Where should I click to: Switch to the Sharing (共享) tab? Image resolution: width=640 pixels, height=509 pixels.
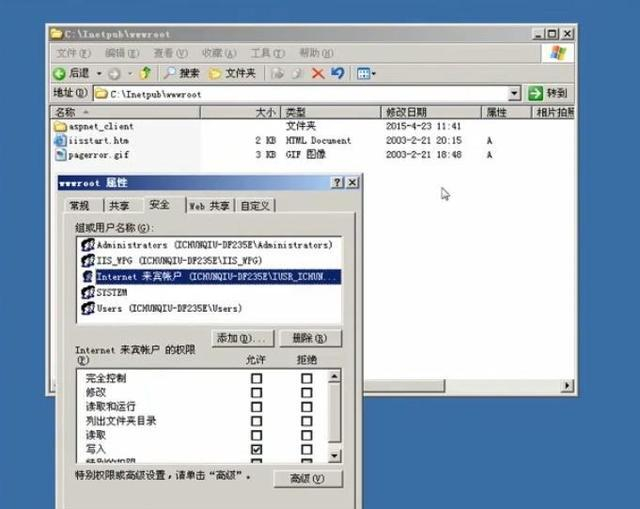pos(119,205)
